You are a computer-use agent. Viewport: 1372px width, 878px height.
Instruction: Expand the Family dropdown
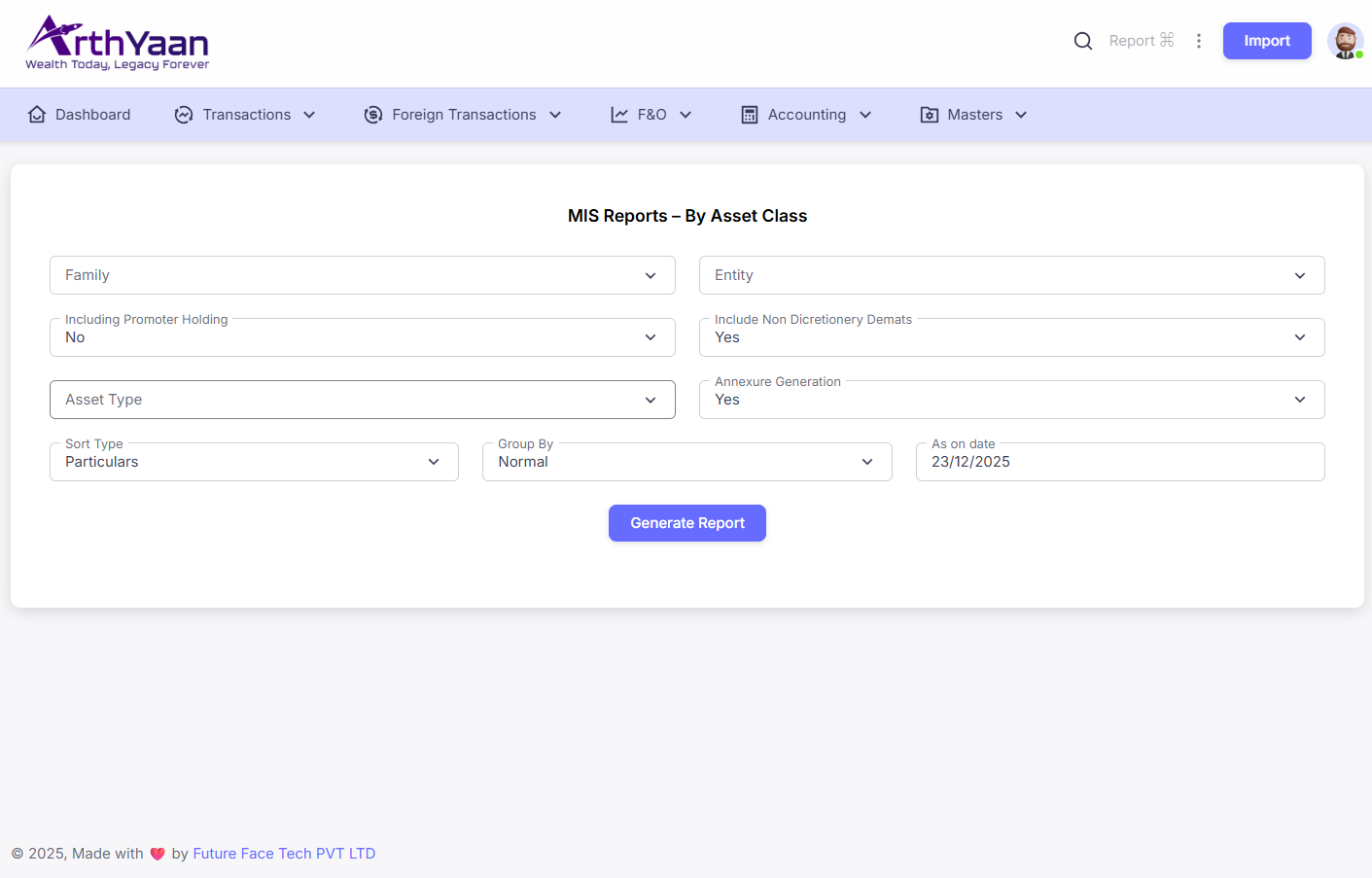362,275
